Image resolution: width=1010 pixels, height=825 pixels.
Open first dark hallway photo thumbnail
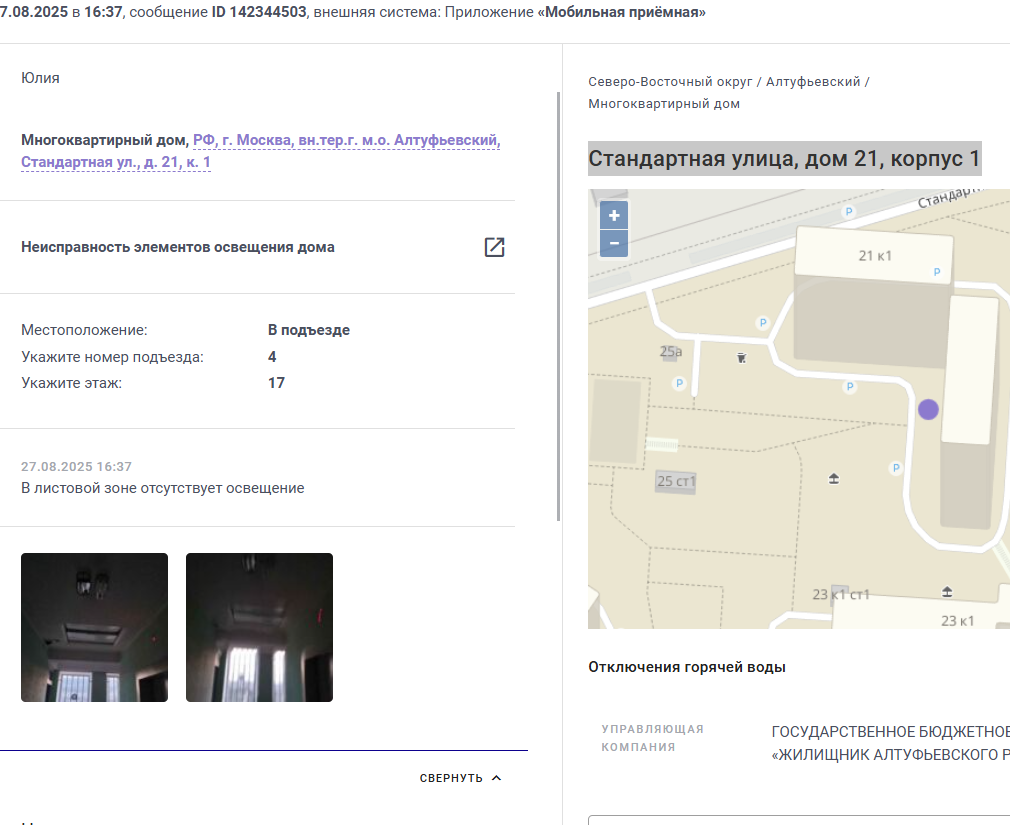pyautogui.click(x=95, y=627)
